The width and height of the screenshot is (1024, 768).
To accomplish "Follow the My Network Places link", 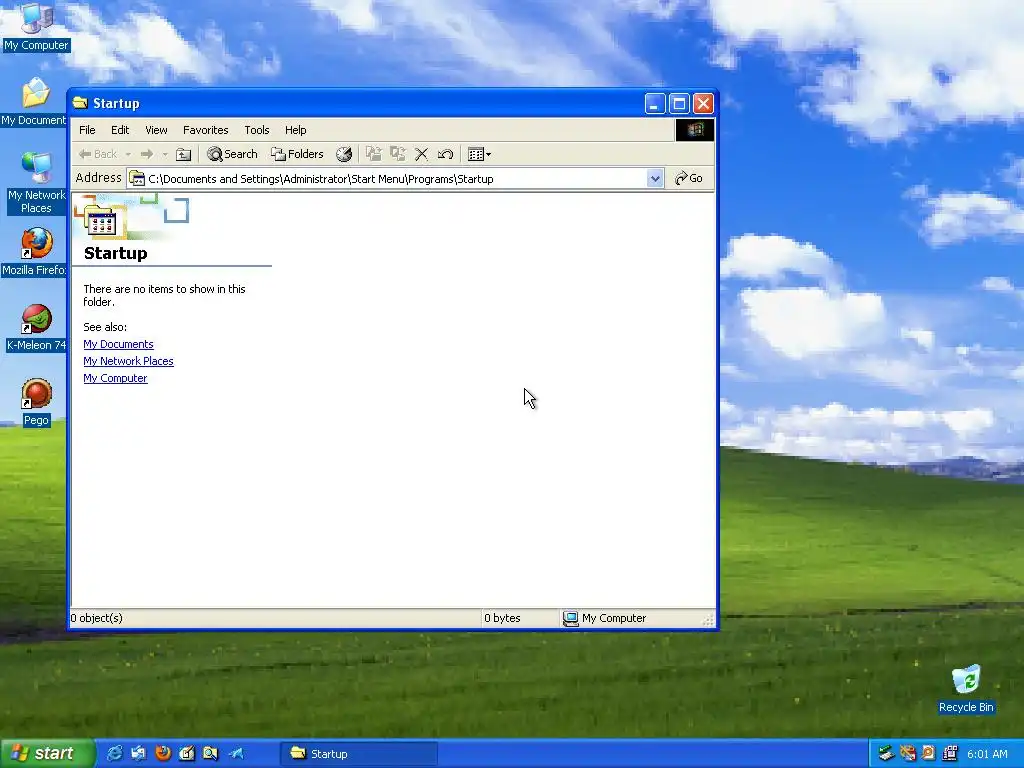I will tap(128, 361).
